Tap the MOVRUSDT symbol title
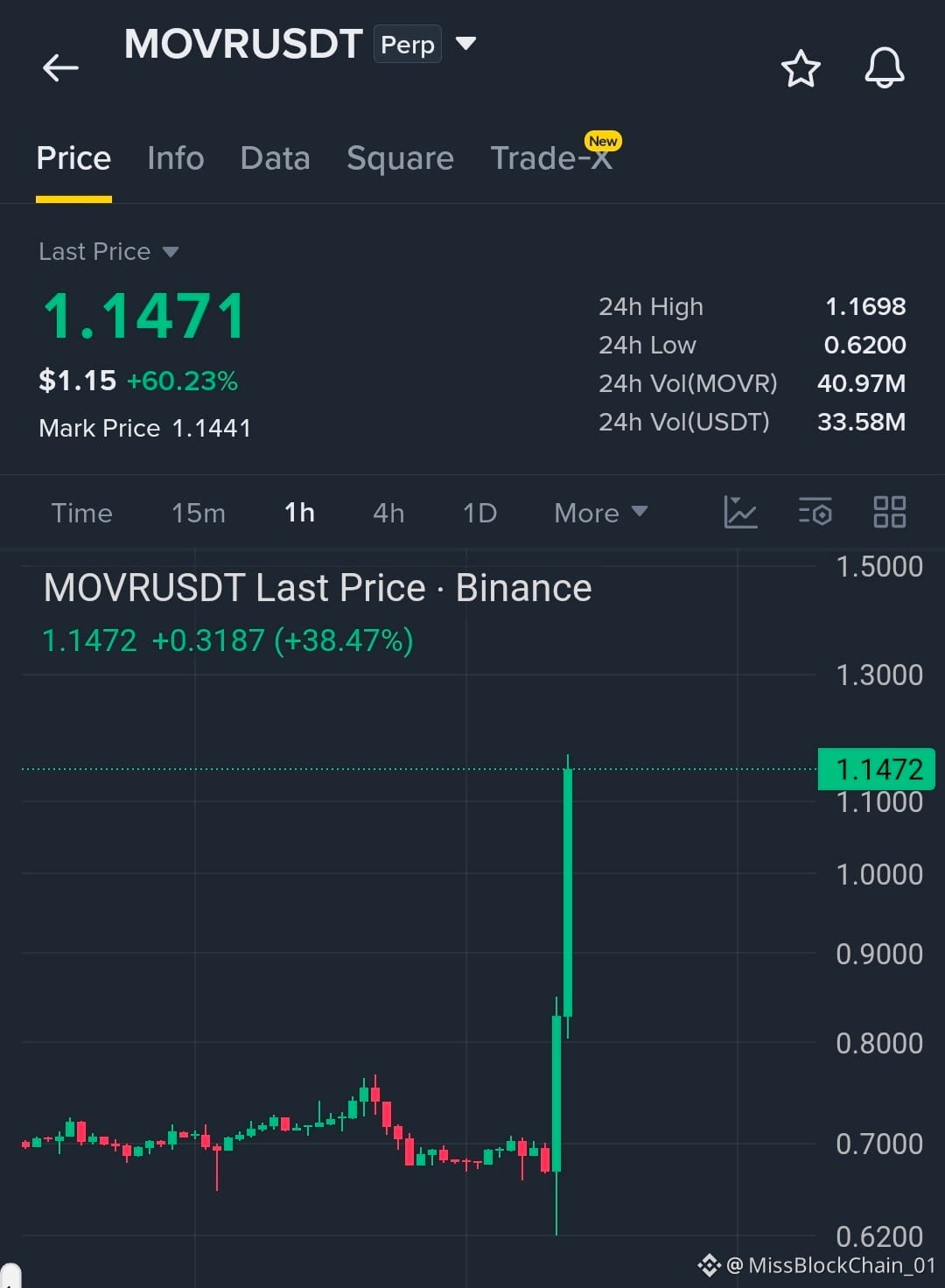 [x=243, y=44]
